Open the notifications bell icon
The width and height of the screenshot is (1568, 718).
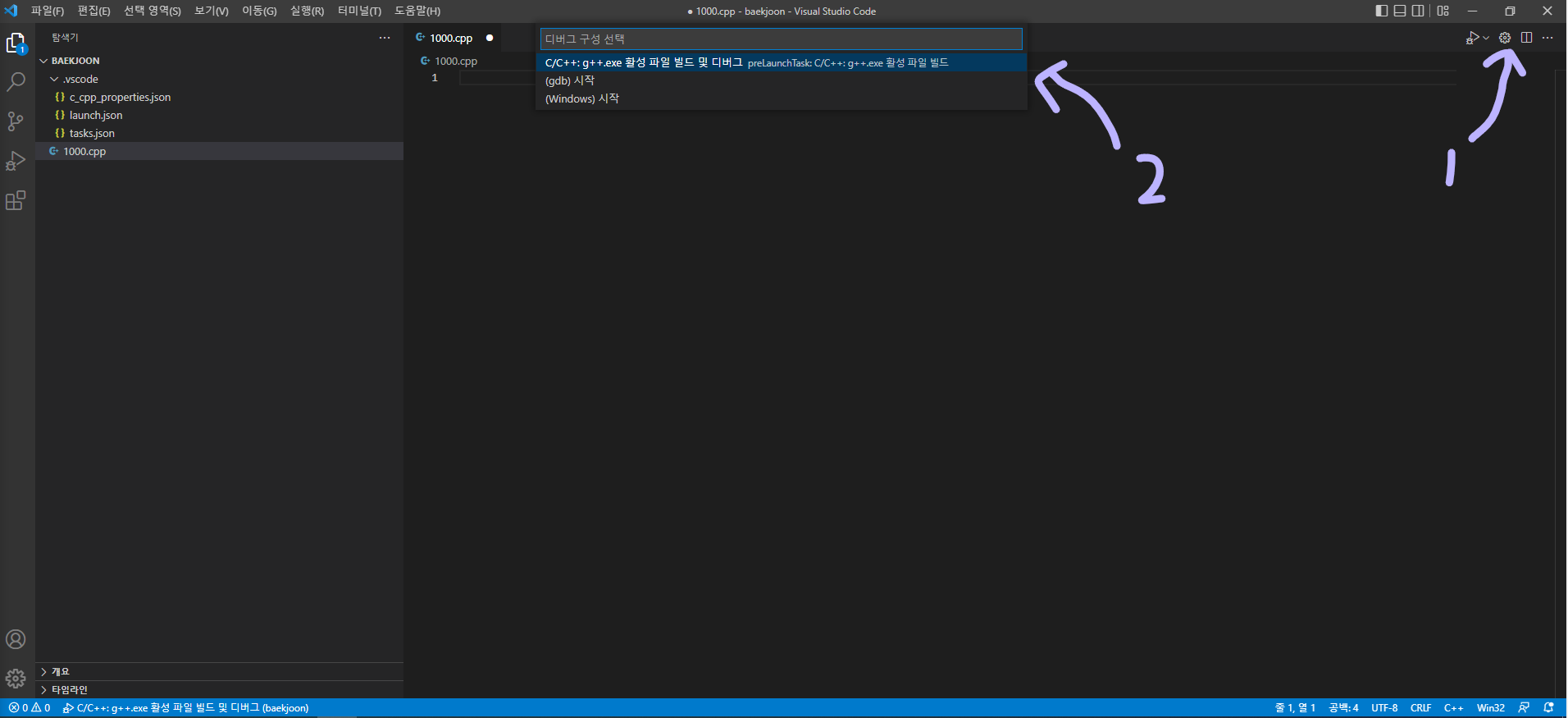(x=1548, y=707)
